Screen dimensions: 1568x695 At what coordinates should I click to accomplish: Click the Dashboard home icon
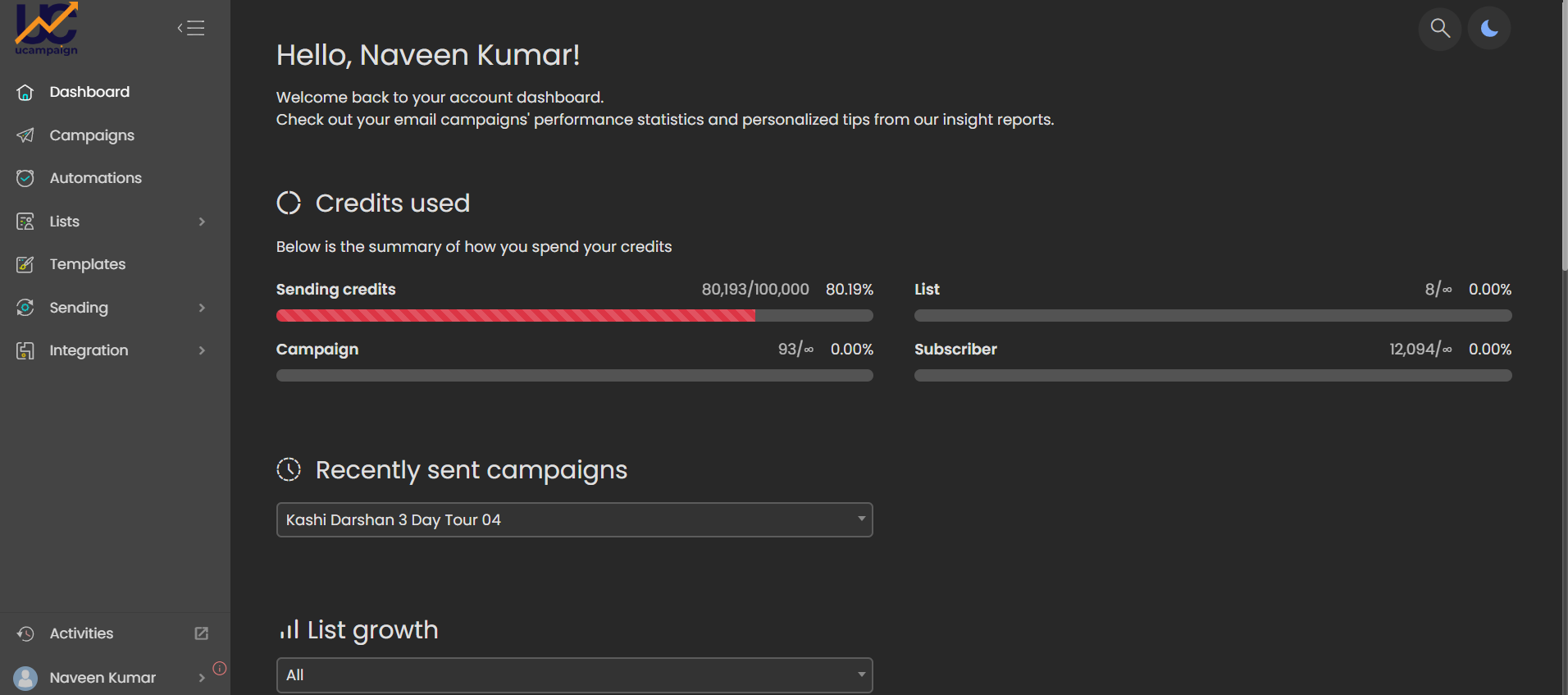click(25, 92)
